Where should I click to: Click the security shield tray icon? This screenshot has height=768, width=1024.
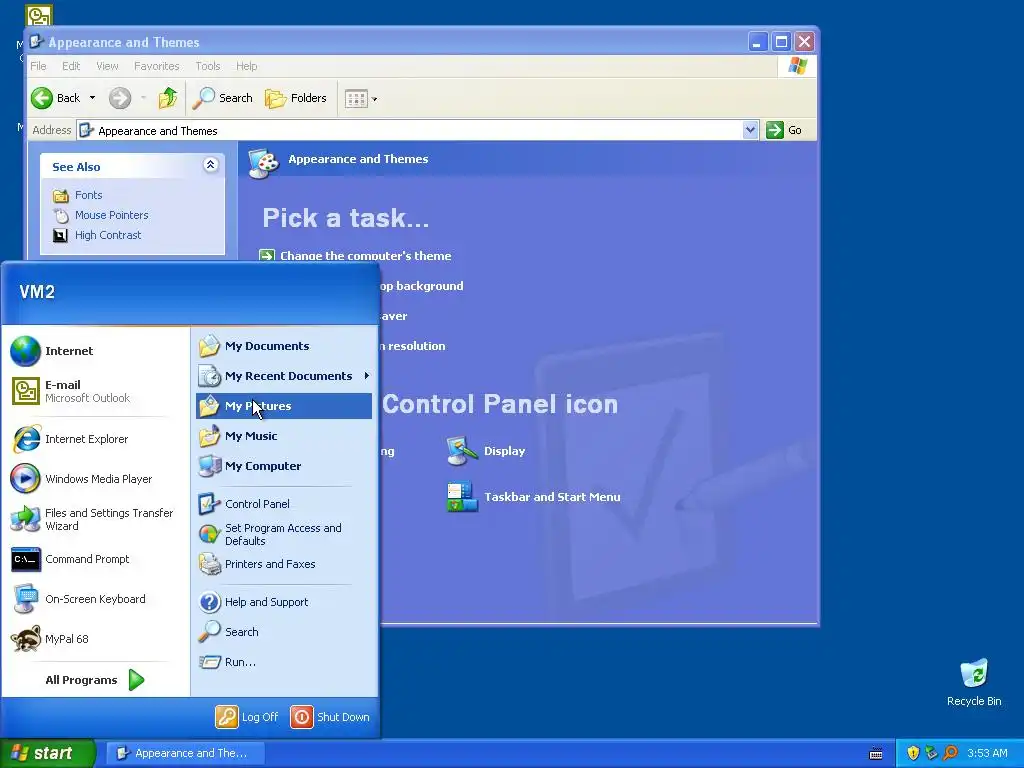coord(913,754)
